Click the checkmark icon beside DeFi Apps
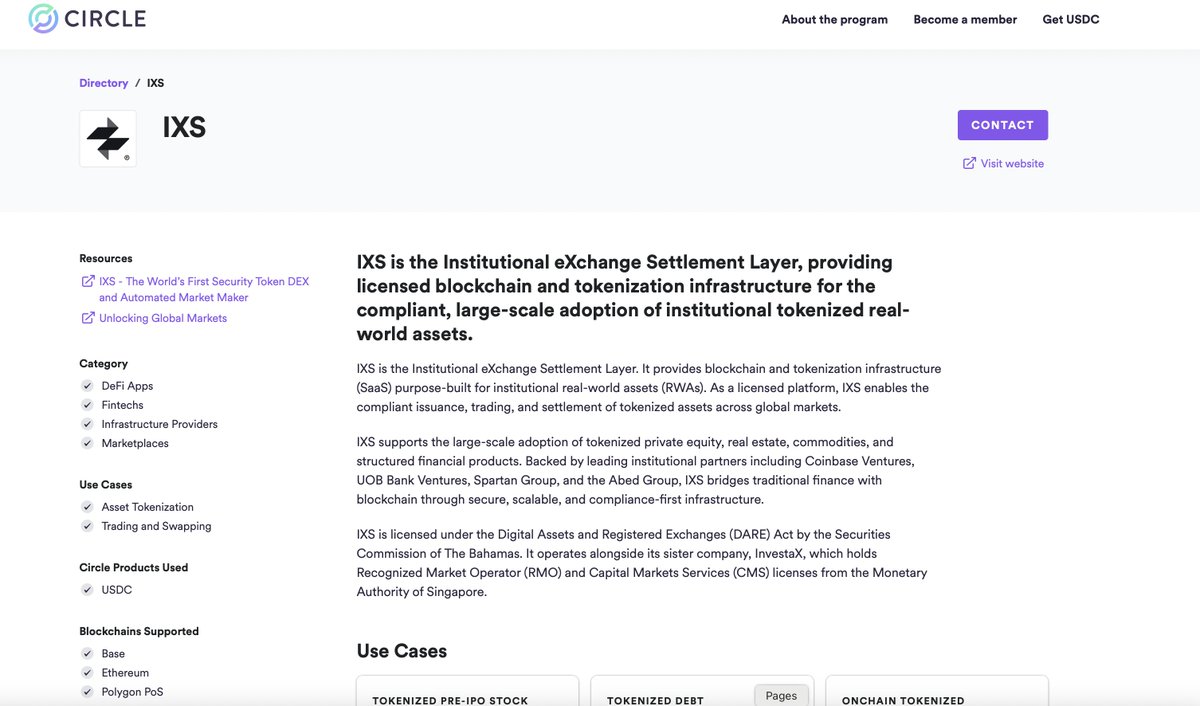This screenshot has height=706, width=1200. click(88, 386)
